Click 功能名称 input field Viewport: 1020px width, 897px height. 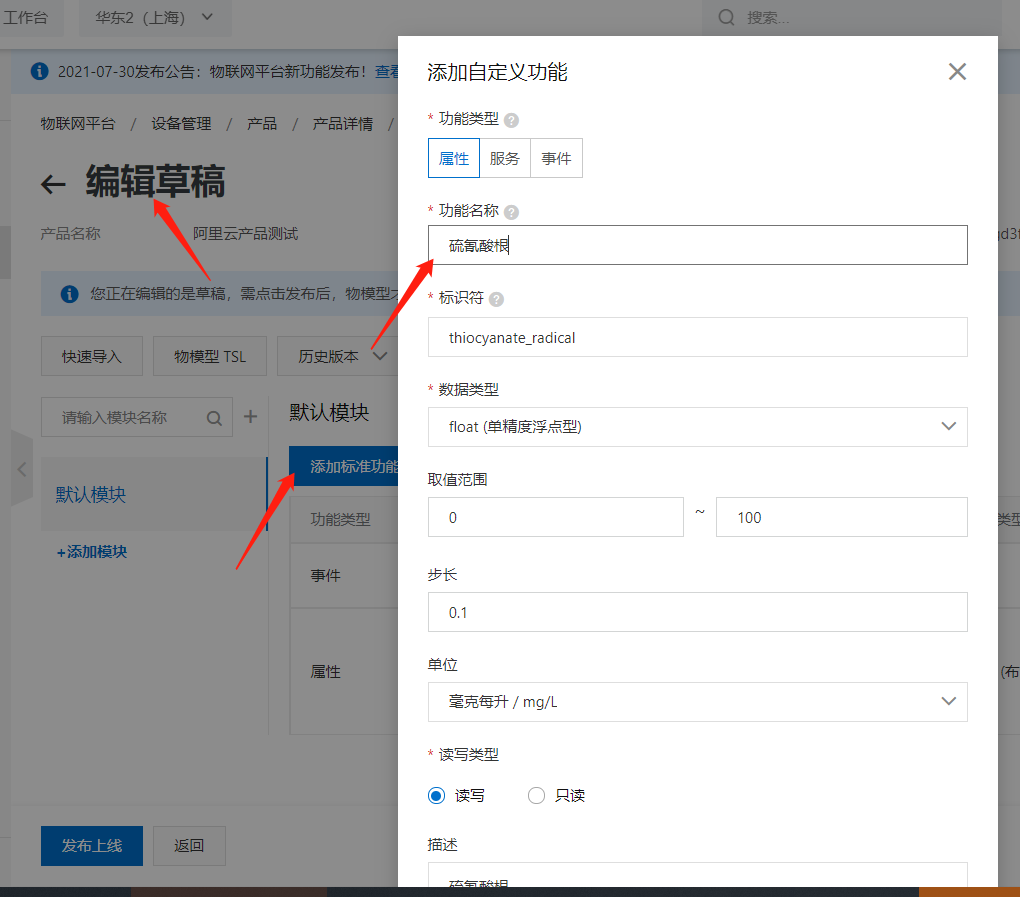[x=697, y=245]
